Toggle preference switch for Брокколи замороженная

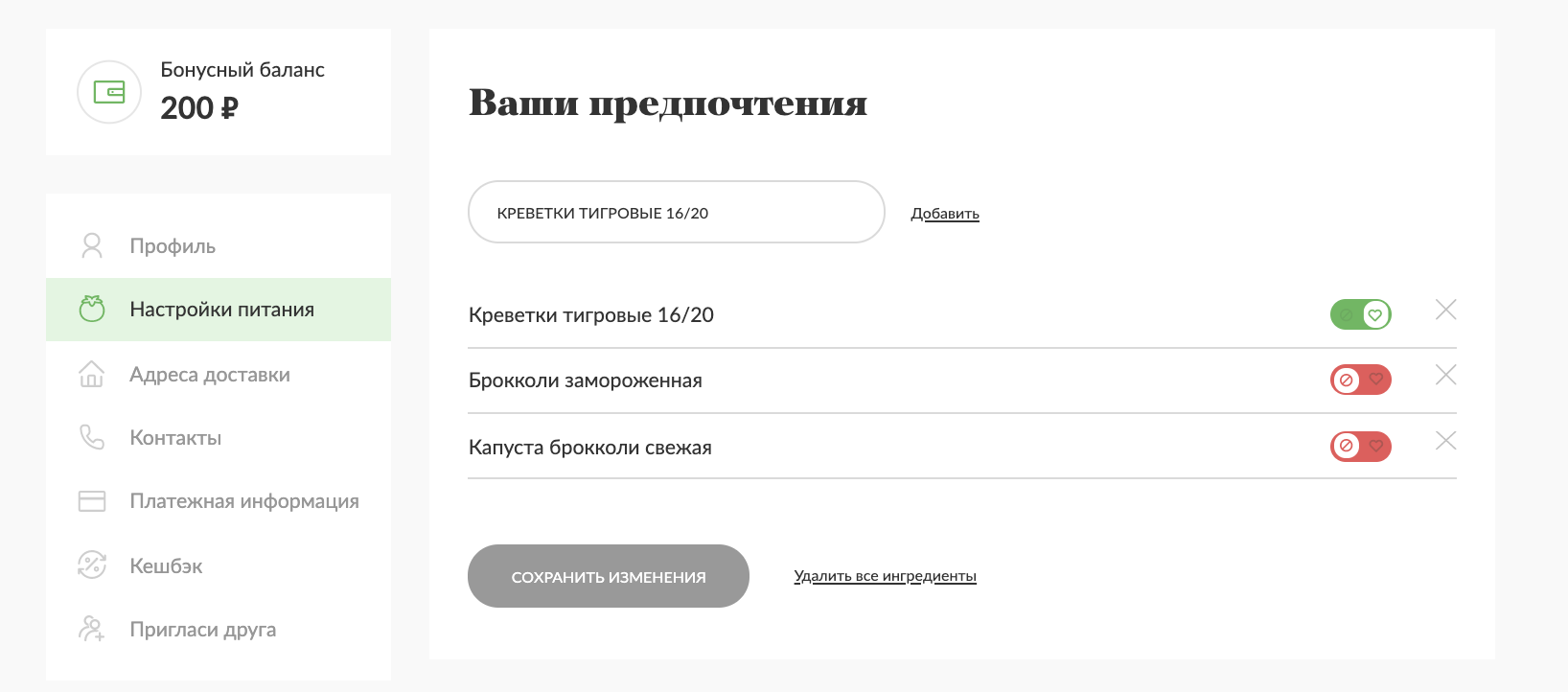(x=1360, y=381)
